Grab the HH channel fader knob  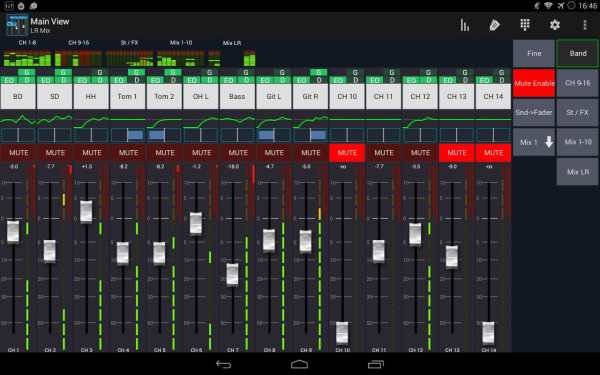click(x=86, y=212)
